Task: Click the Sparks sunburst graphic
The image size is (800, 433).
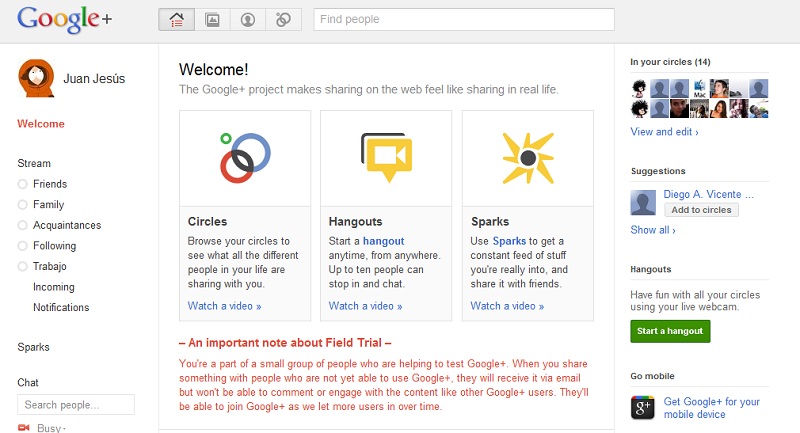Action: click(x=528, y=158)
